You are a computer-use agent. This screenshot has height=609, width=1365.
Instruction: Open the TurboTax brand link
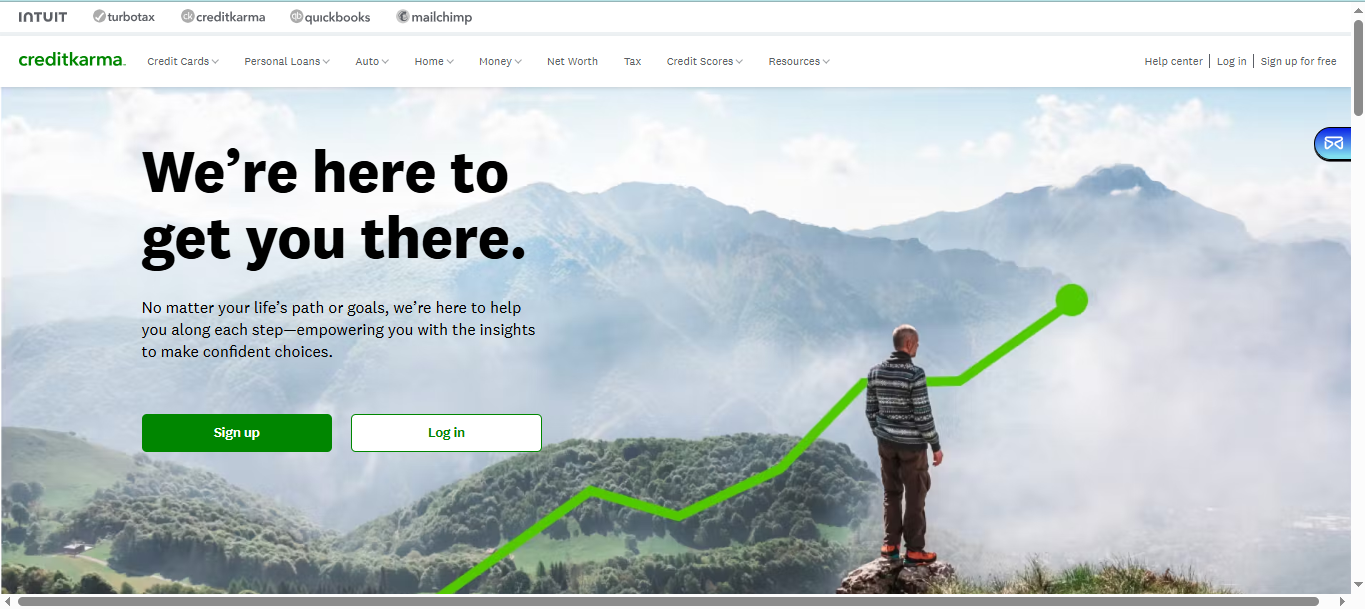[124, 17]
